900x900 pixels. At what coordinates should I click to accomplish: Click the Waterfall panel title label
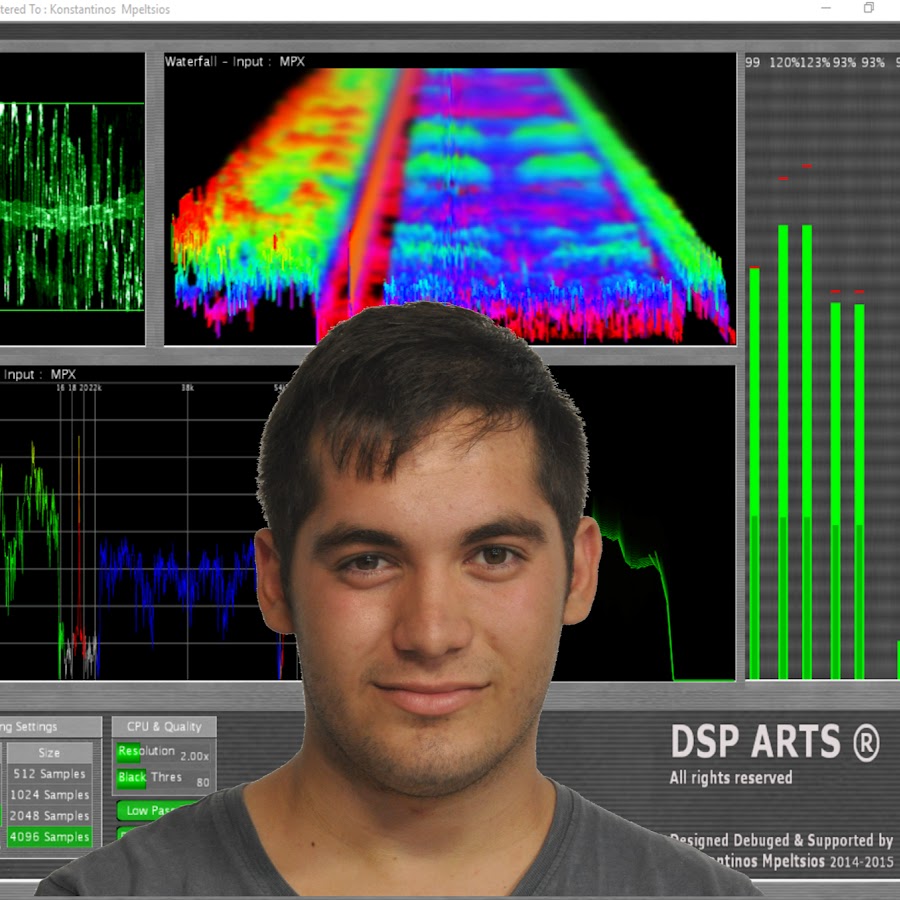[x=235, y=61]
